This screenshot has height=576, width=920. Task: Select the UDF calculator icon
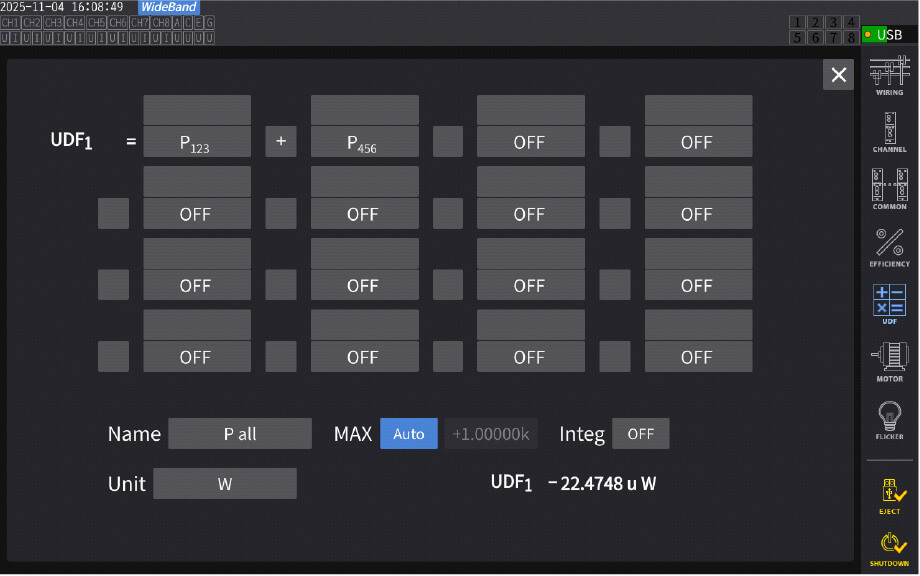pos(889,305)
